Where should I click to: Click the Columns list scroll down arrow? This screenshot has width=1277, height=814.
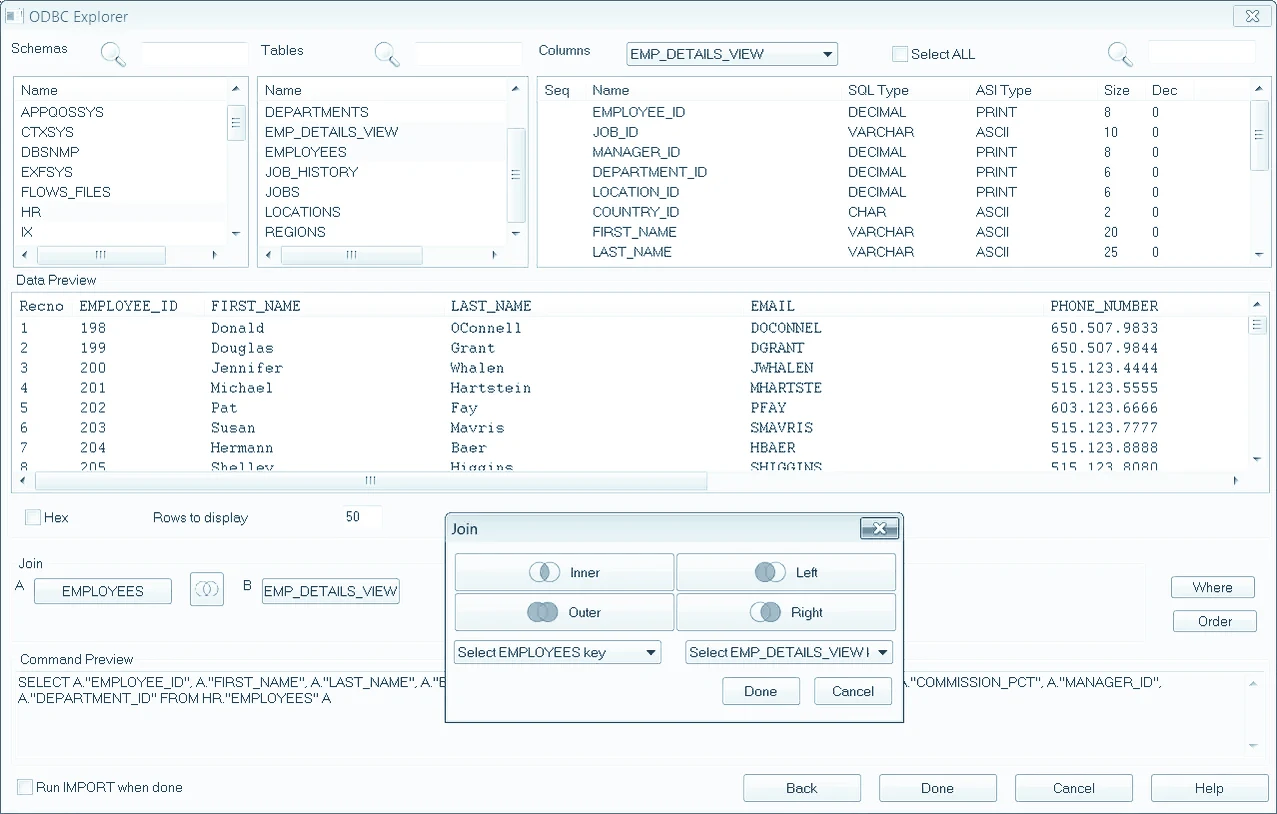tap(1259, 254)
